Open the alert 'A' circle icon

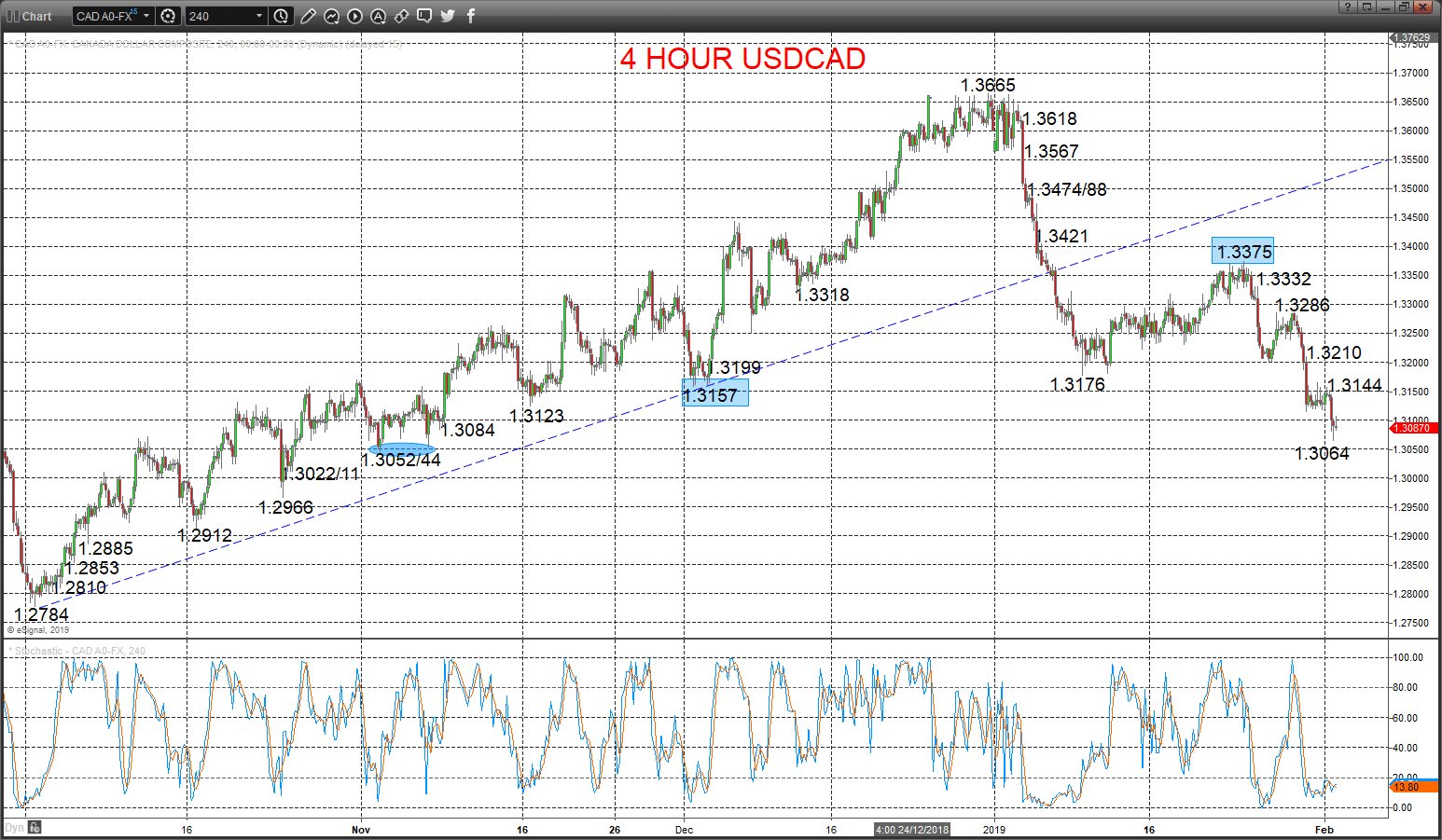coord(378,16)
